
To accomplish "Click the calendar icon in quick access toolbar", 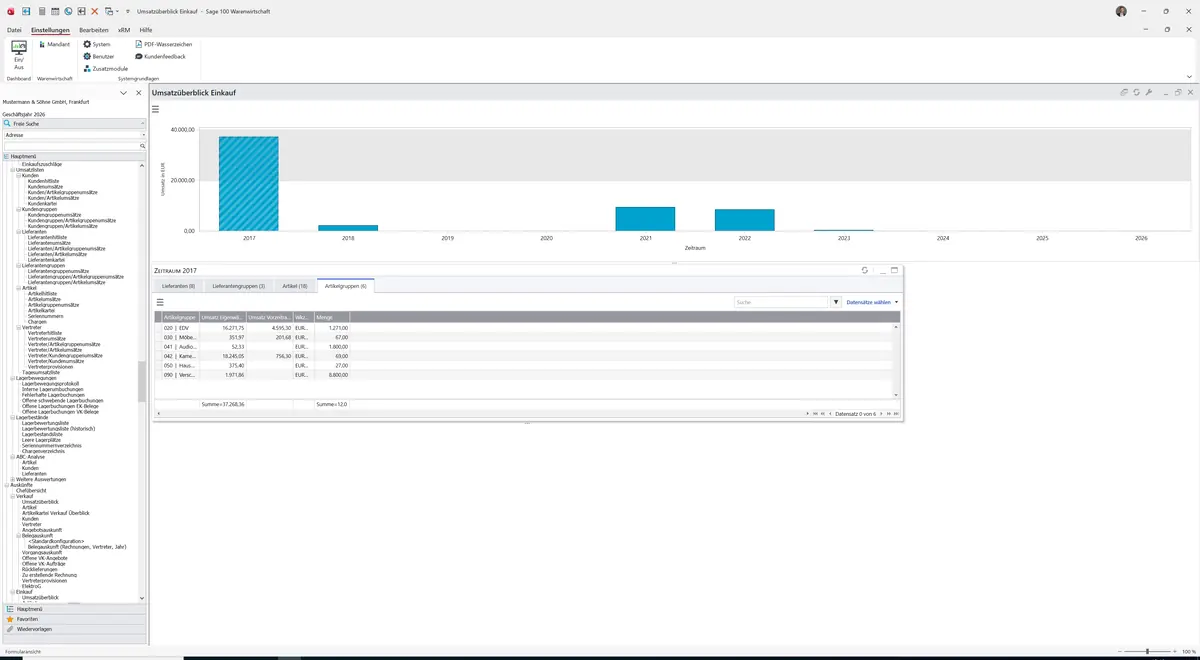I will (x=54, y=11).
